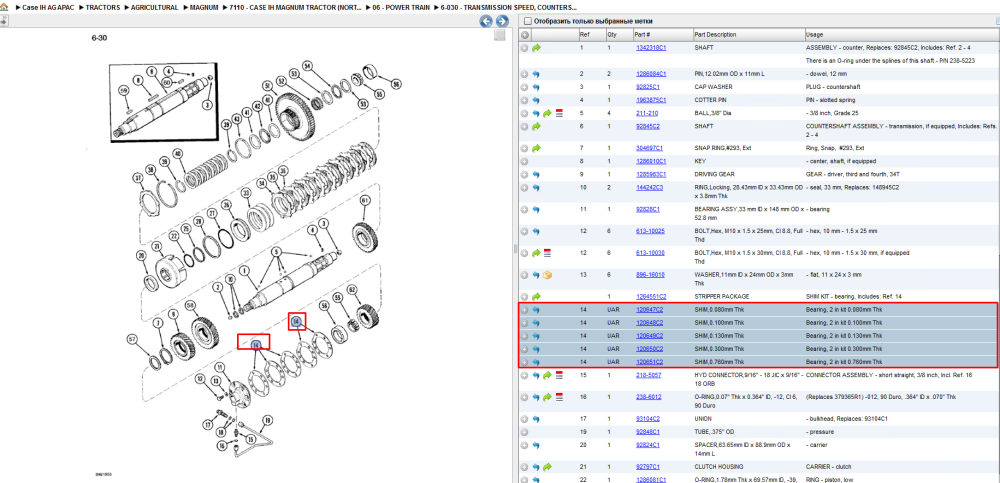Open part number link 93104C2
The image size is (1000, 483).
[648, 419]
